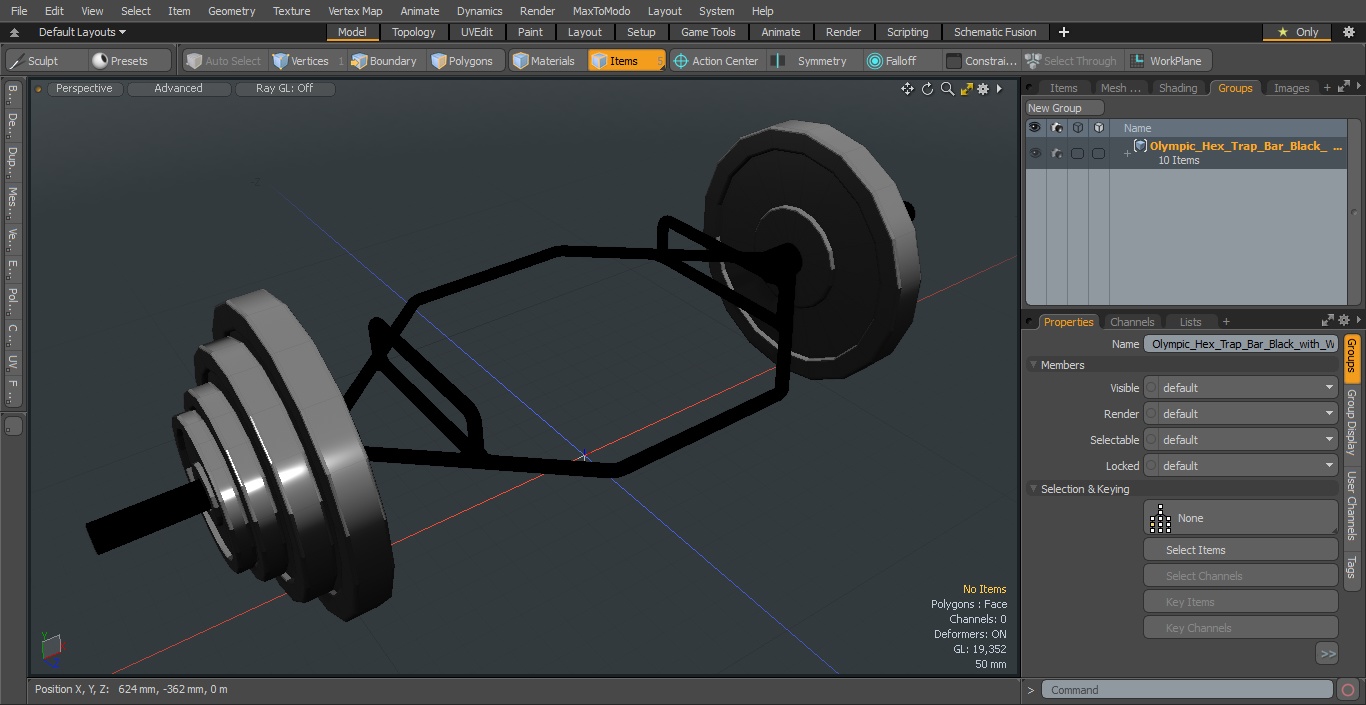Click the Select Items button
Screen dimensions: 1366x705
click(1240, 550)
